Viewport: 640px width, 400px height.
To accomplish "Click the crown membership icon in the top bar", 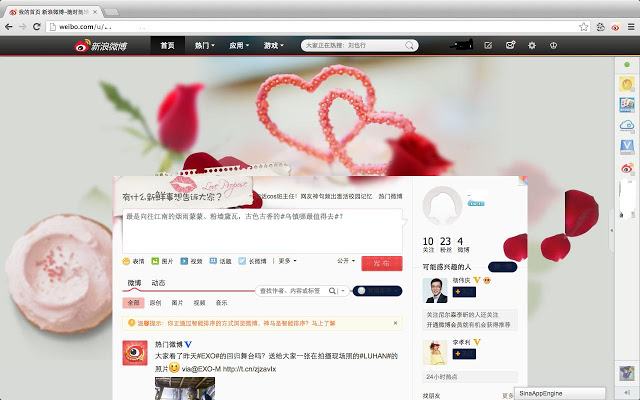I will point(553,45).
